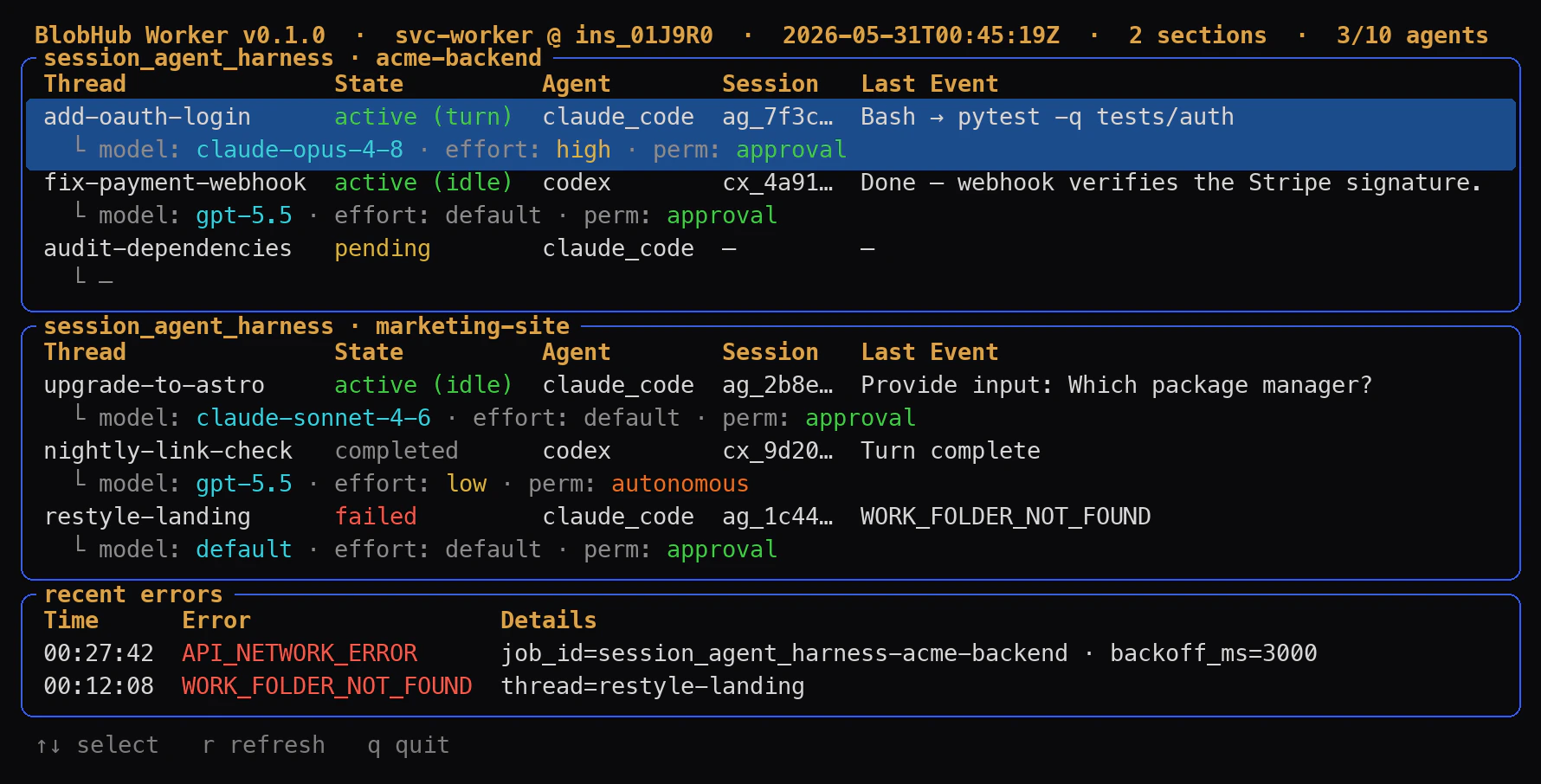Click 'svc-worker @ ins_01J9R0' in header
The image size is (1541, 784).
click(554, 35)
